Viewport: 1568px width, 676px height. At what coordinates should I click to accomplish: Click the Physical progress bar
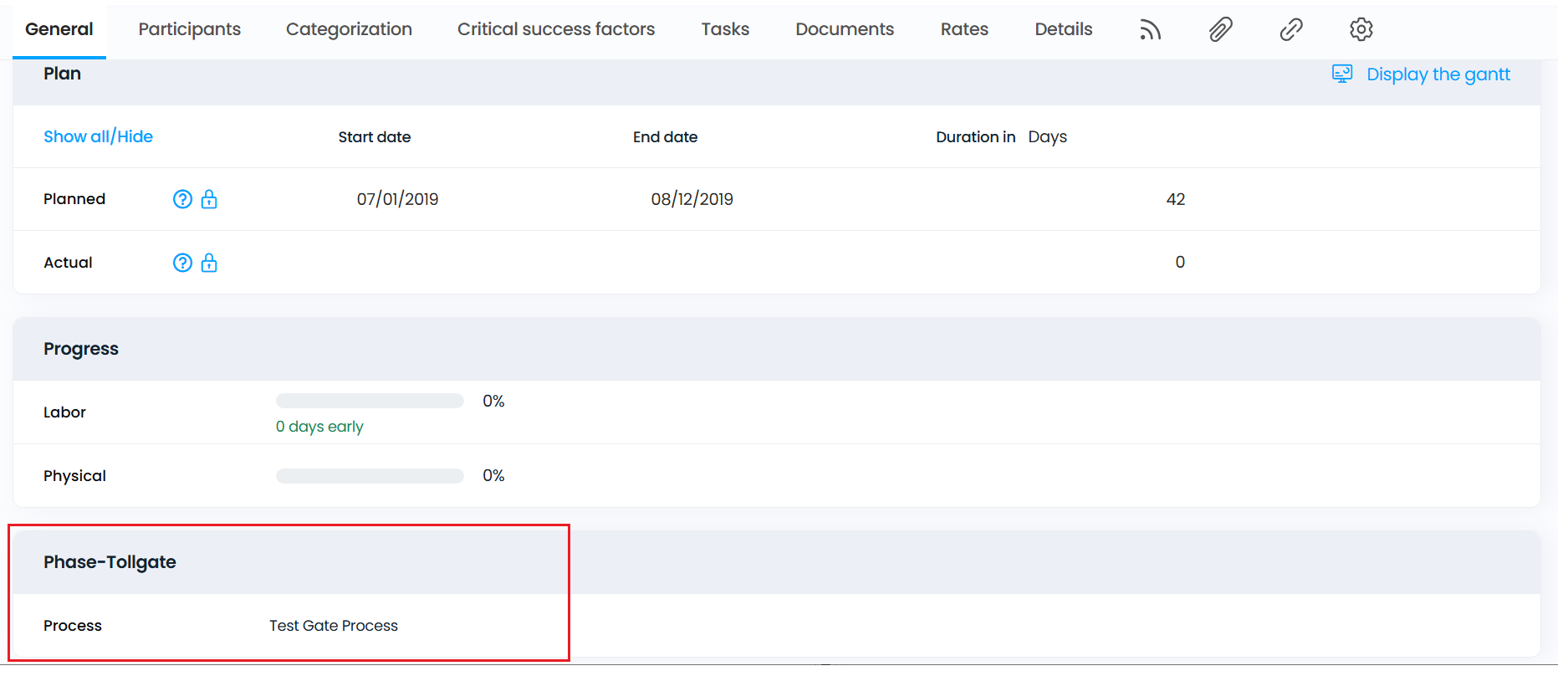[370, 476]
